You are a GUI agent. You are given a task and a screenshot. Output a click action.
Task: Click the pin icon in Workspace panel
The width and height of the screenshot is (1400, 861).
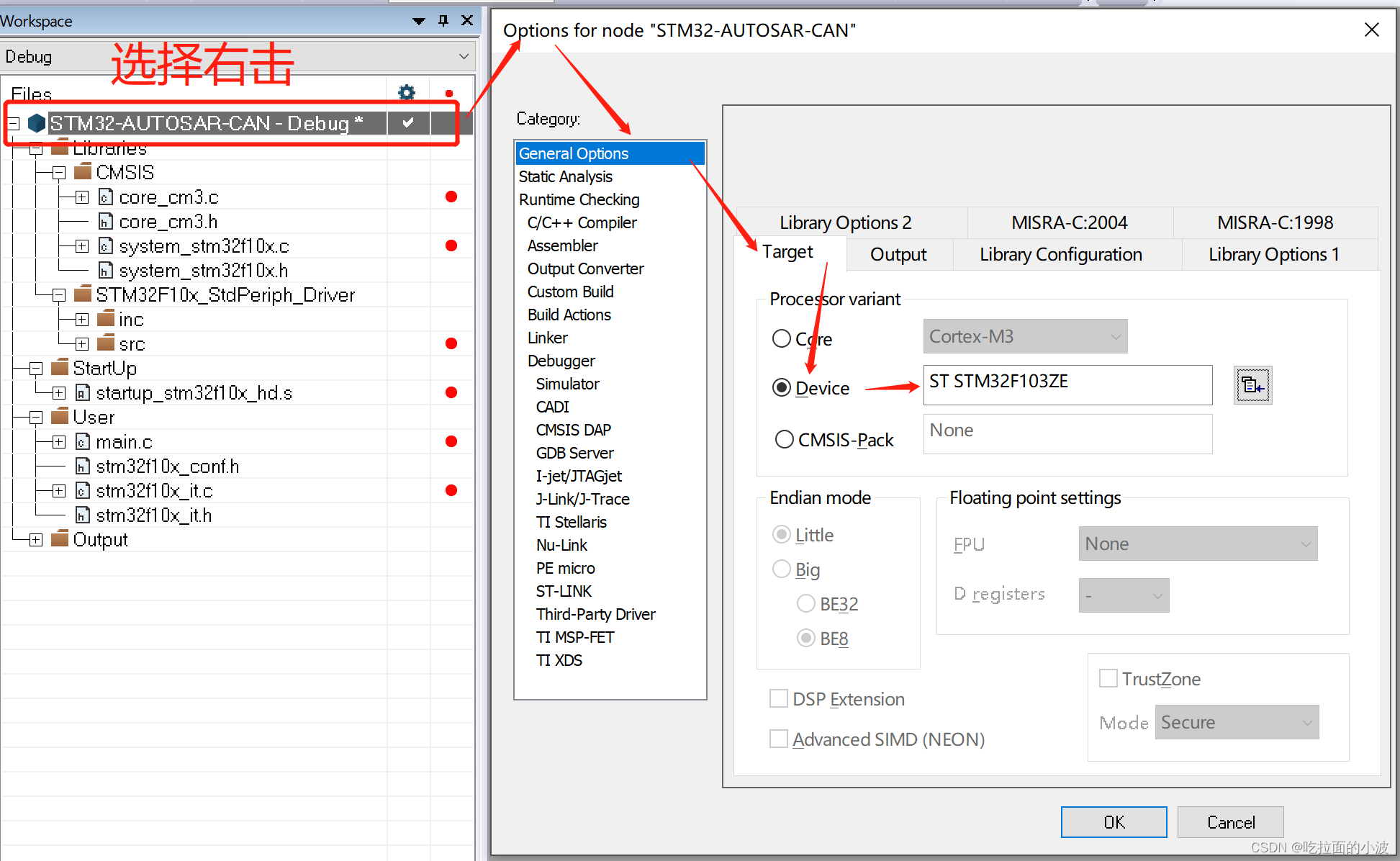point(443,20)
